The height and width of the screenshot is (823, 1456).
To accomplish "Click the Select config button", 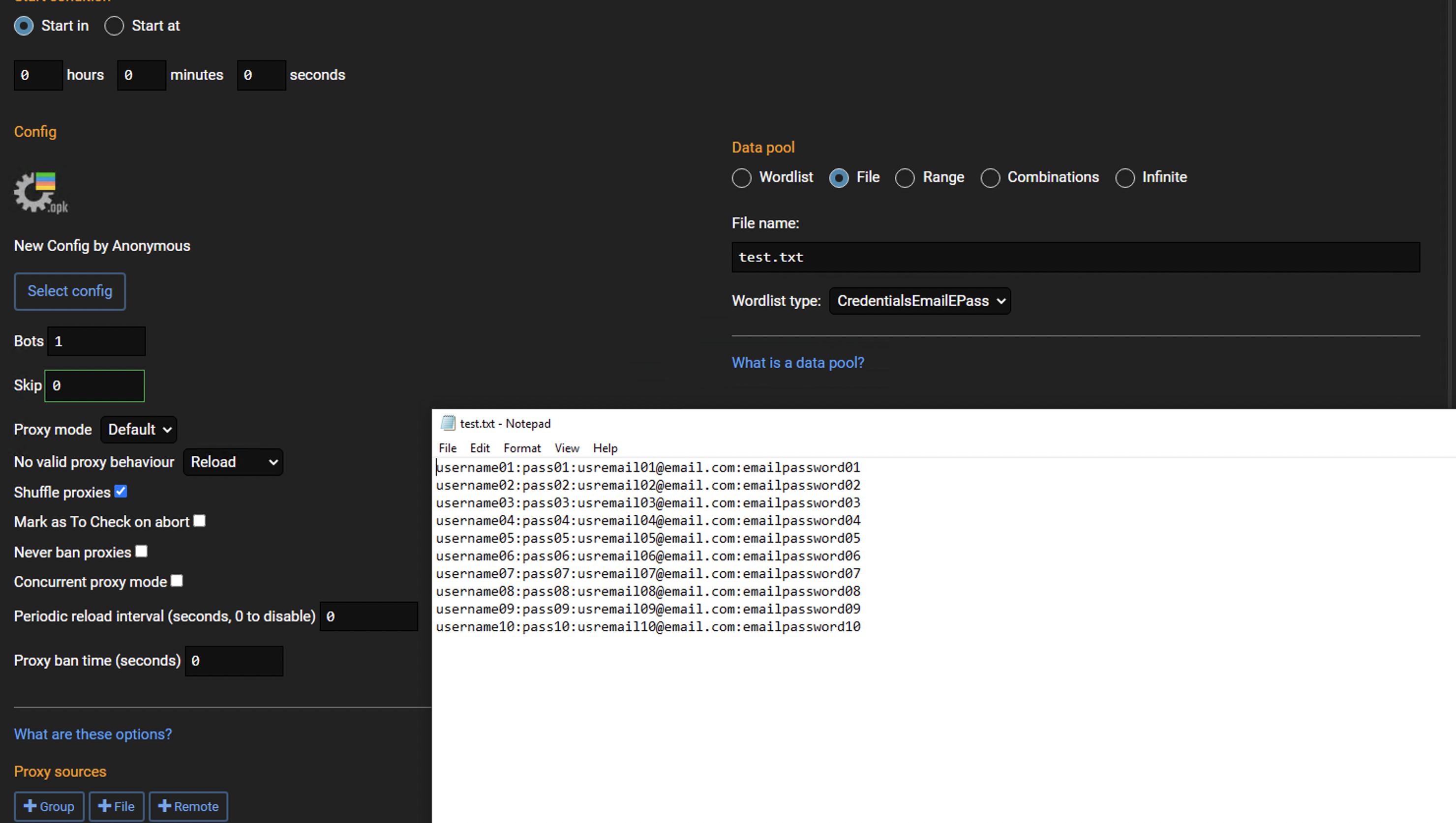I will [69, 291].
